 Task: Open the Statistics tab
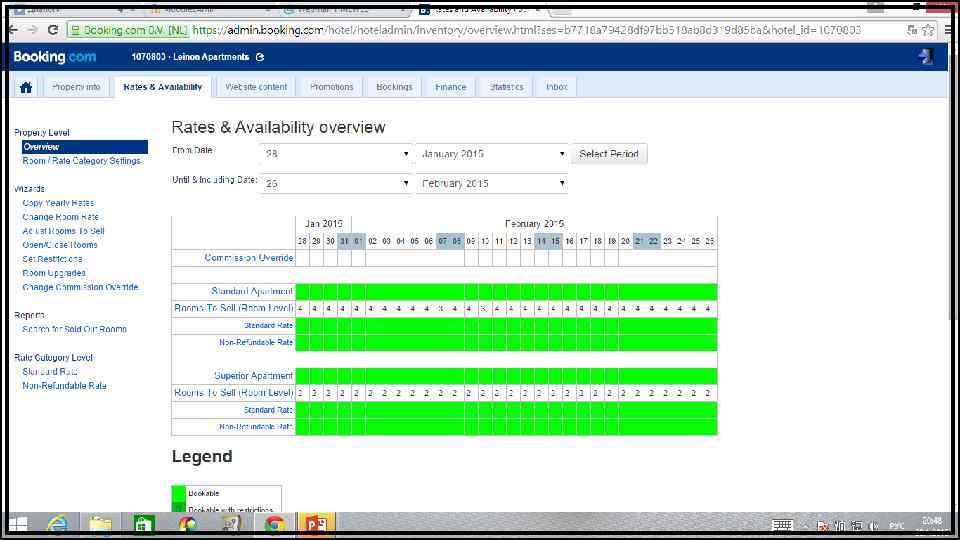pos(506,87)
